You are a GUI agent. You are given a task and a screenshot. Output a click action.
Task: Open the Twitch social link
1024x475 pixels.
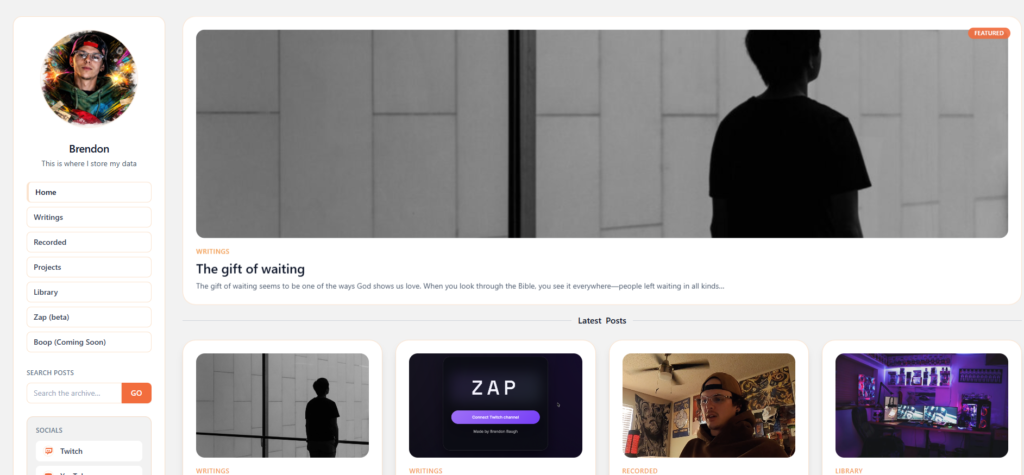[89, 451]
